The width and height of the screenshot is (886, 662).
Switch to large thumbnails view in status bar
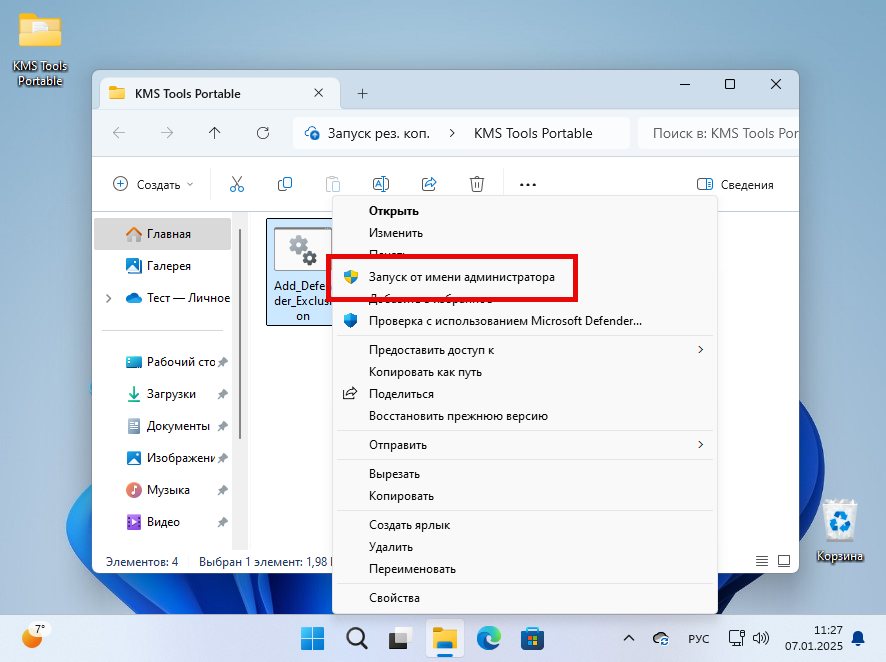pos(784,561)
